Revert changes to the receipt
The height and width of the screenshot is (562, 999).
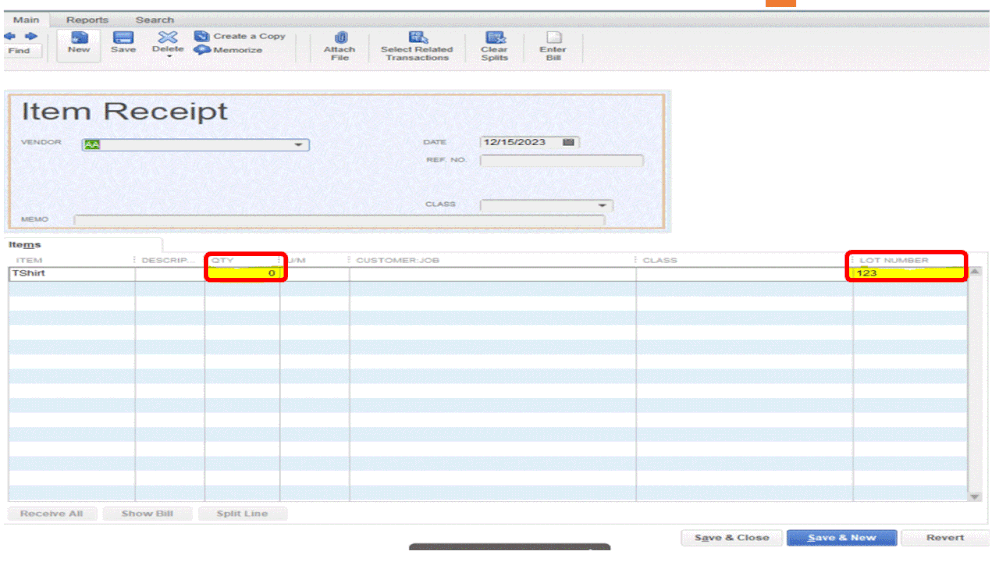pyautogui.click(x=945, y=538)
